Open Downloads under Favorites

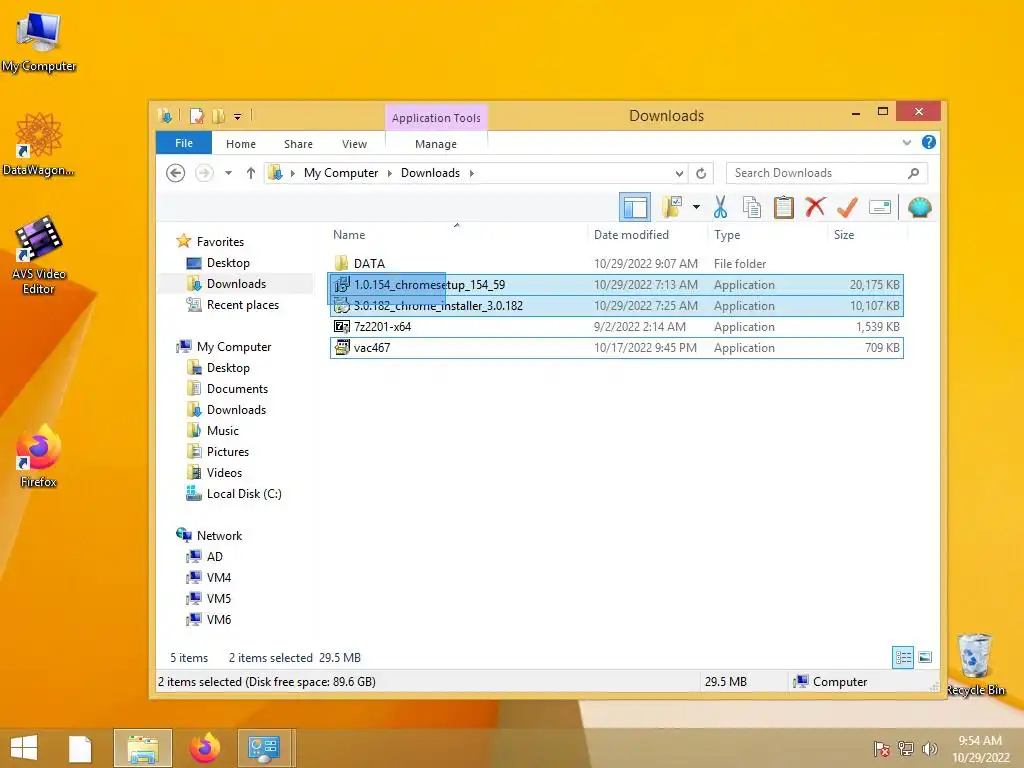click(x=236, y=283)
